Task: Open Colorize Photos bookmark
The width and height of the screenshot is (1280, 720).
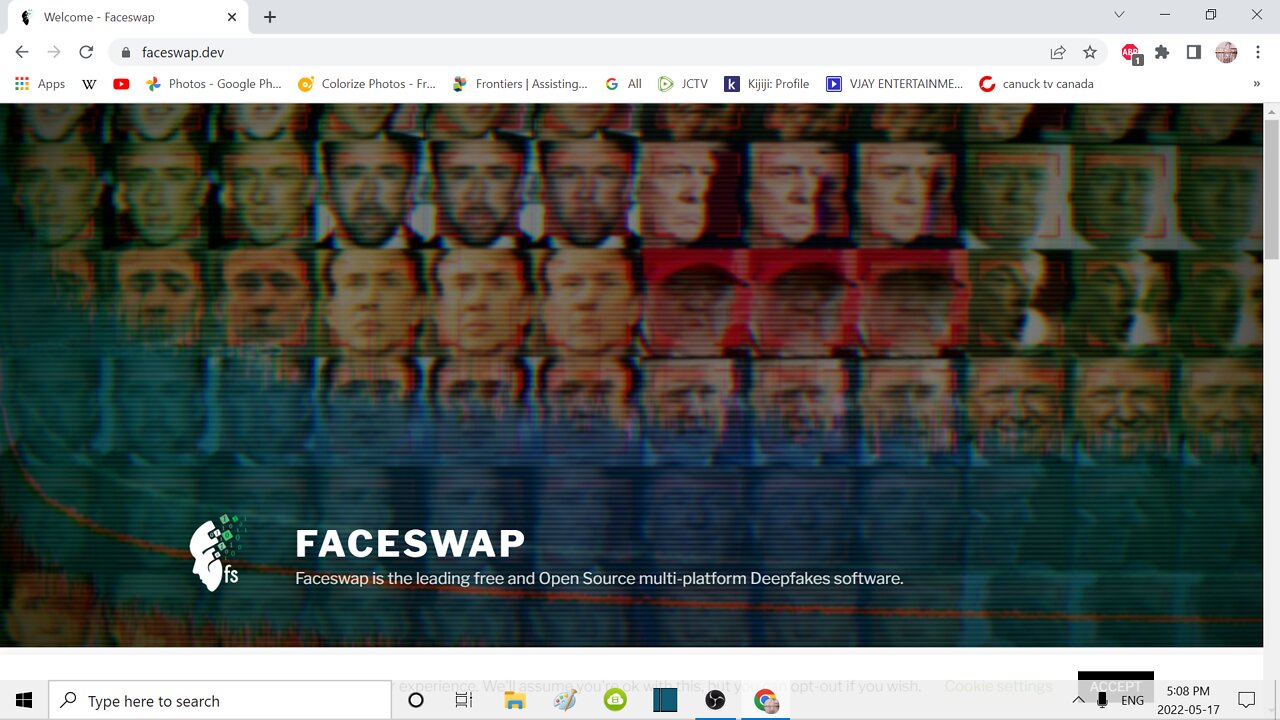Action: (367, 84)
